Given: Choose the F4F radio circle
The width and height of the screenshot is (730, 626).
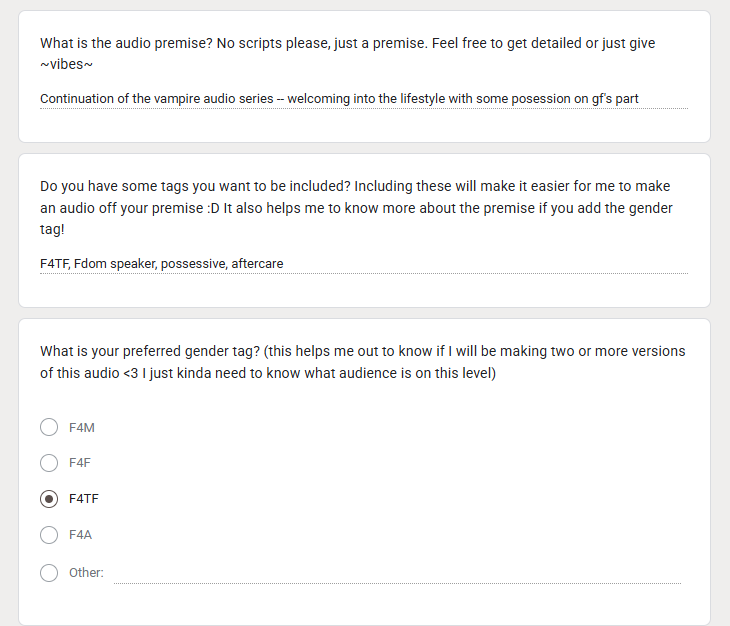Looking at the screenshot, I should [x=49, y=463].
